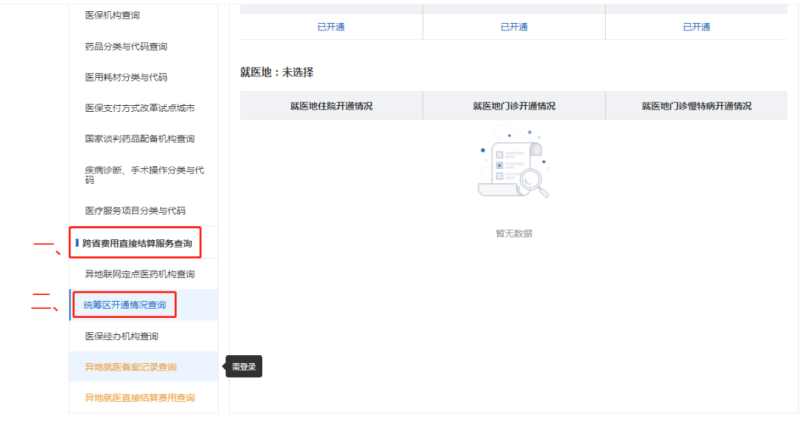800x435 pixels.
Task: Click 就医地住院开通情况 column header
Action: click(331, 105)
